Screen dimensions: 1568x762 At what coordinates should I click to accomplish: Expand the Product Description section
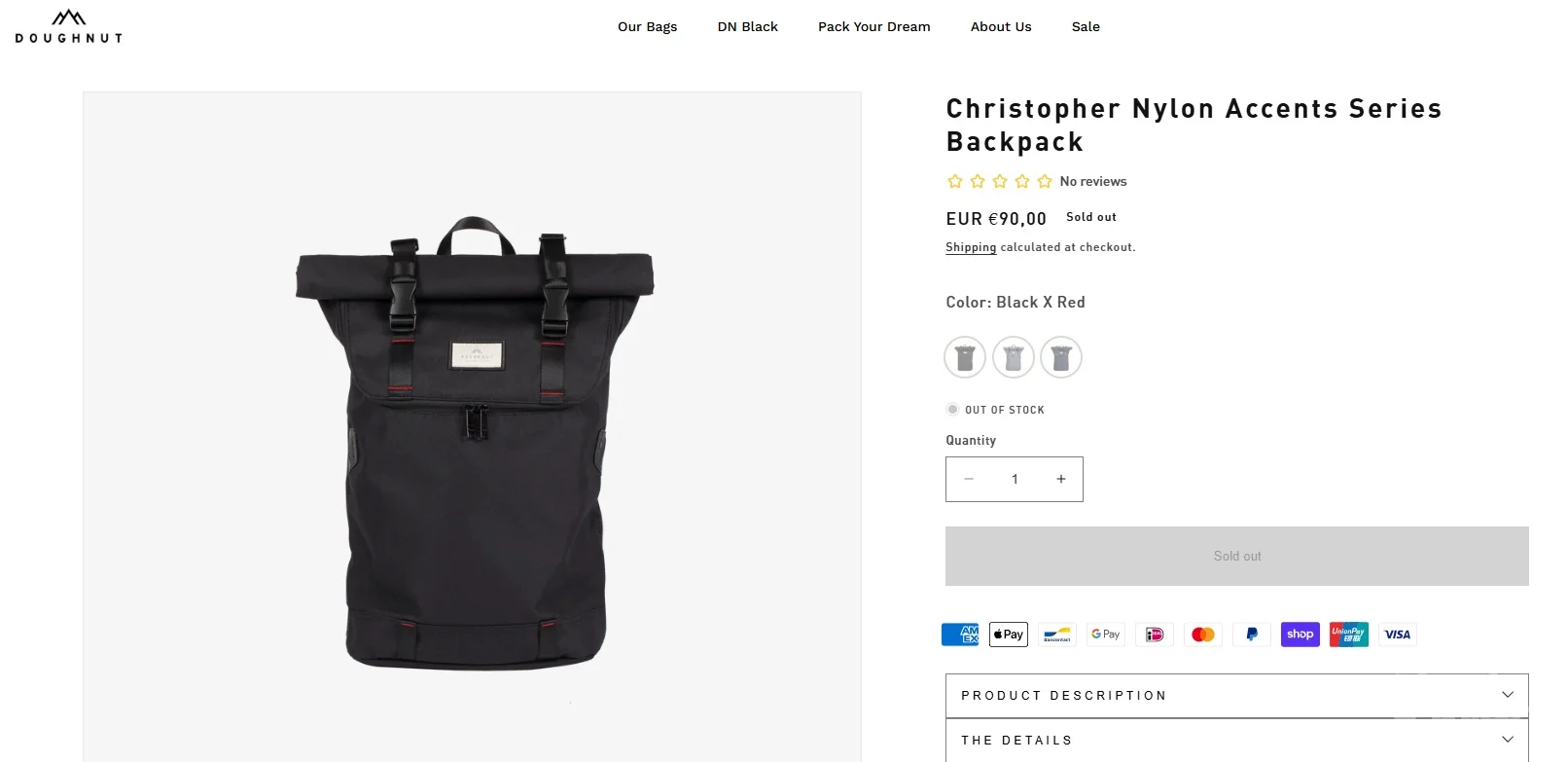coord(1237,696)
